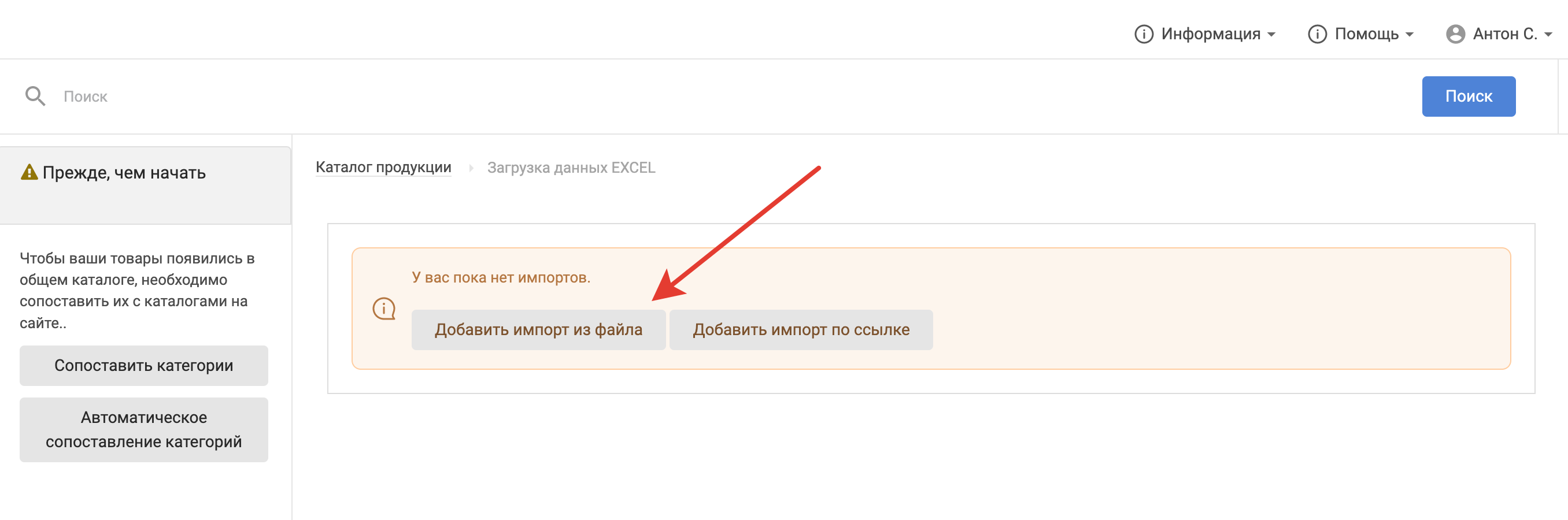
Task: Click the breadcrumb separator arrow after Каталог продукции
Action: click(471, 168)
